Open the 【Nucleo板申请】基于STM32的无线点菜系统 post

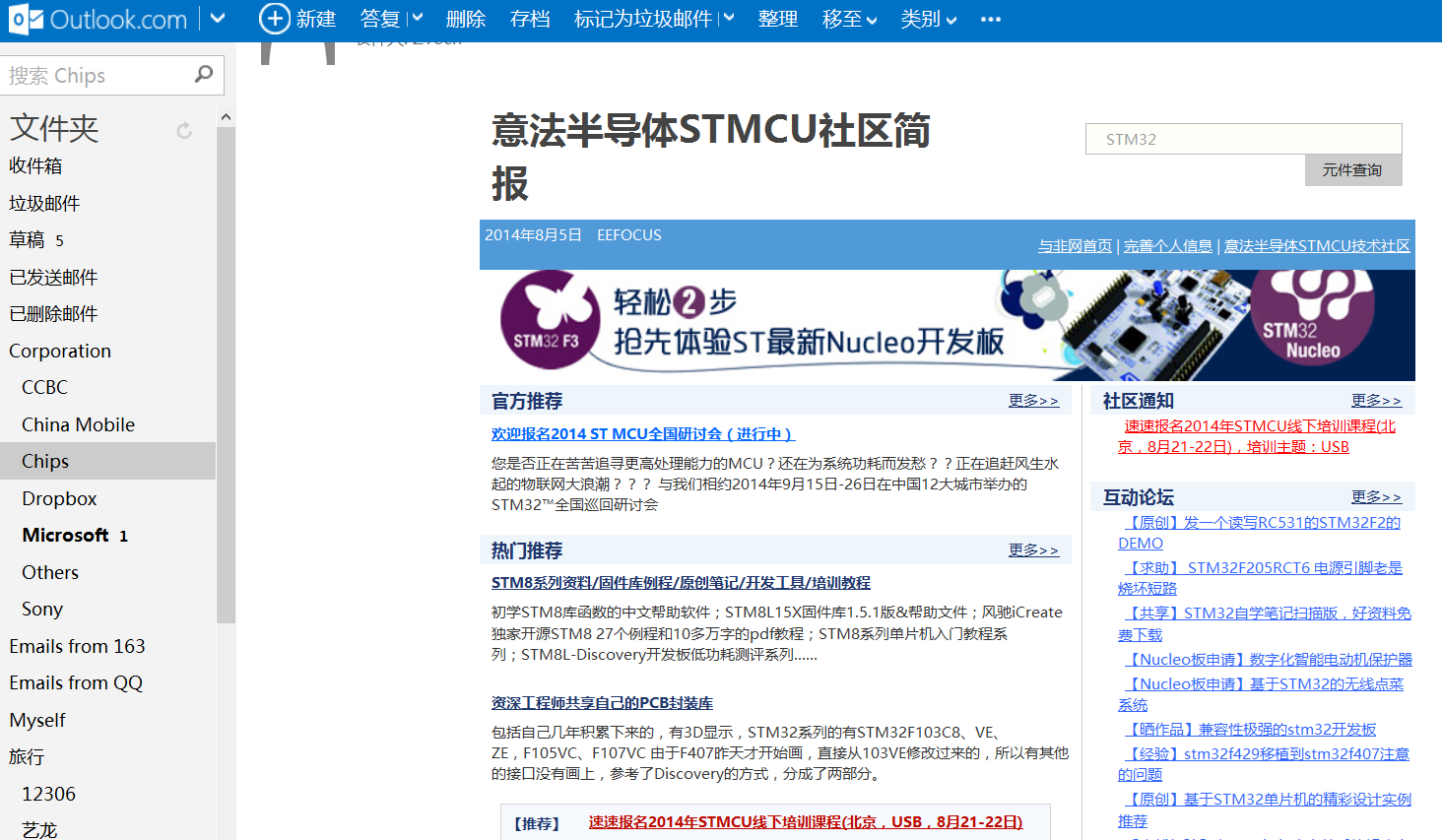pos(1261,694)
